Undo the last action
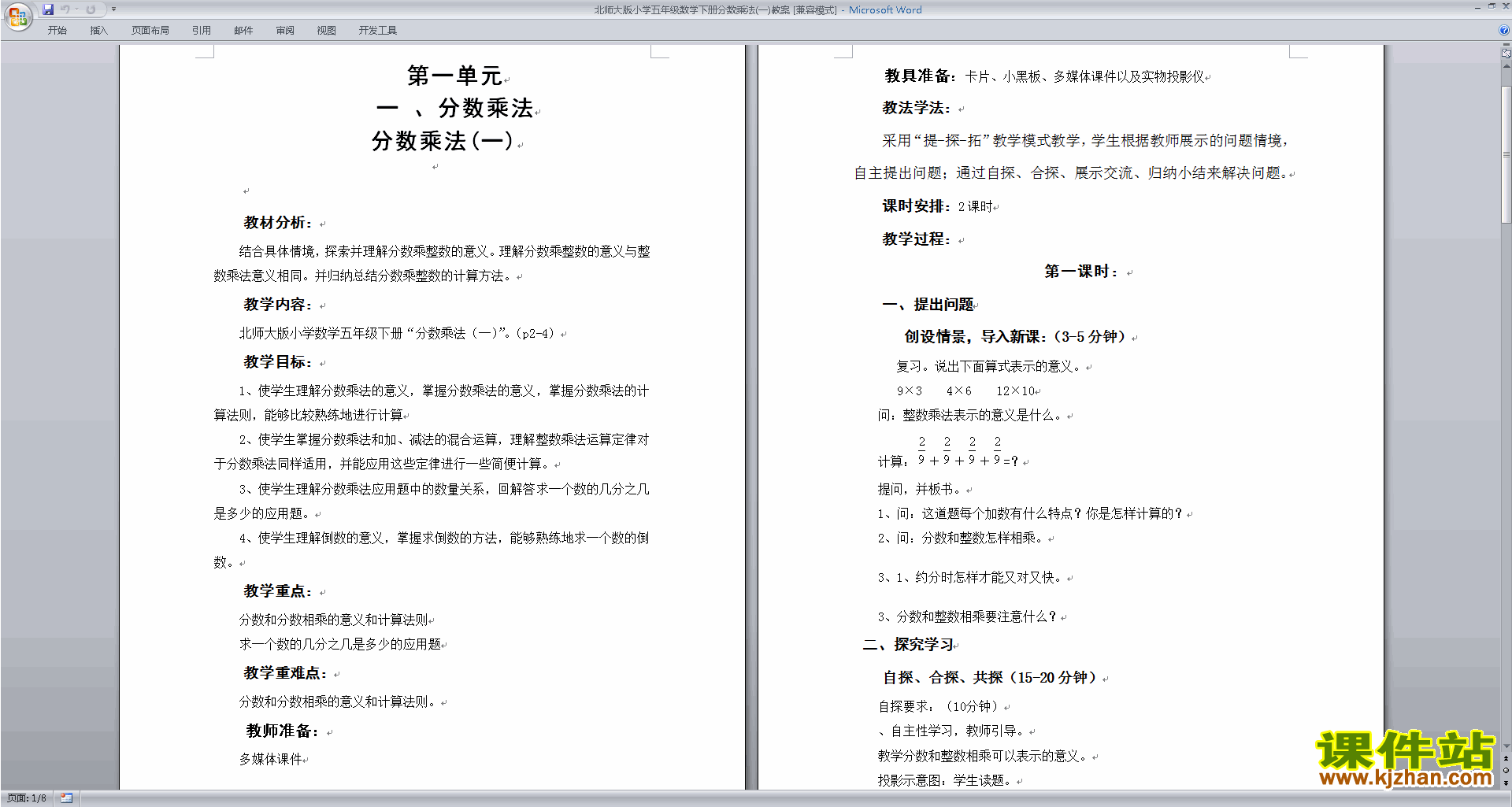 tap(65, 9)
